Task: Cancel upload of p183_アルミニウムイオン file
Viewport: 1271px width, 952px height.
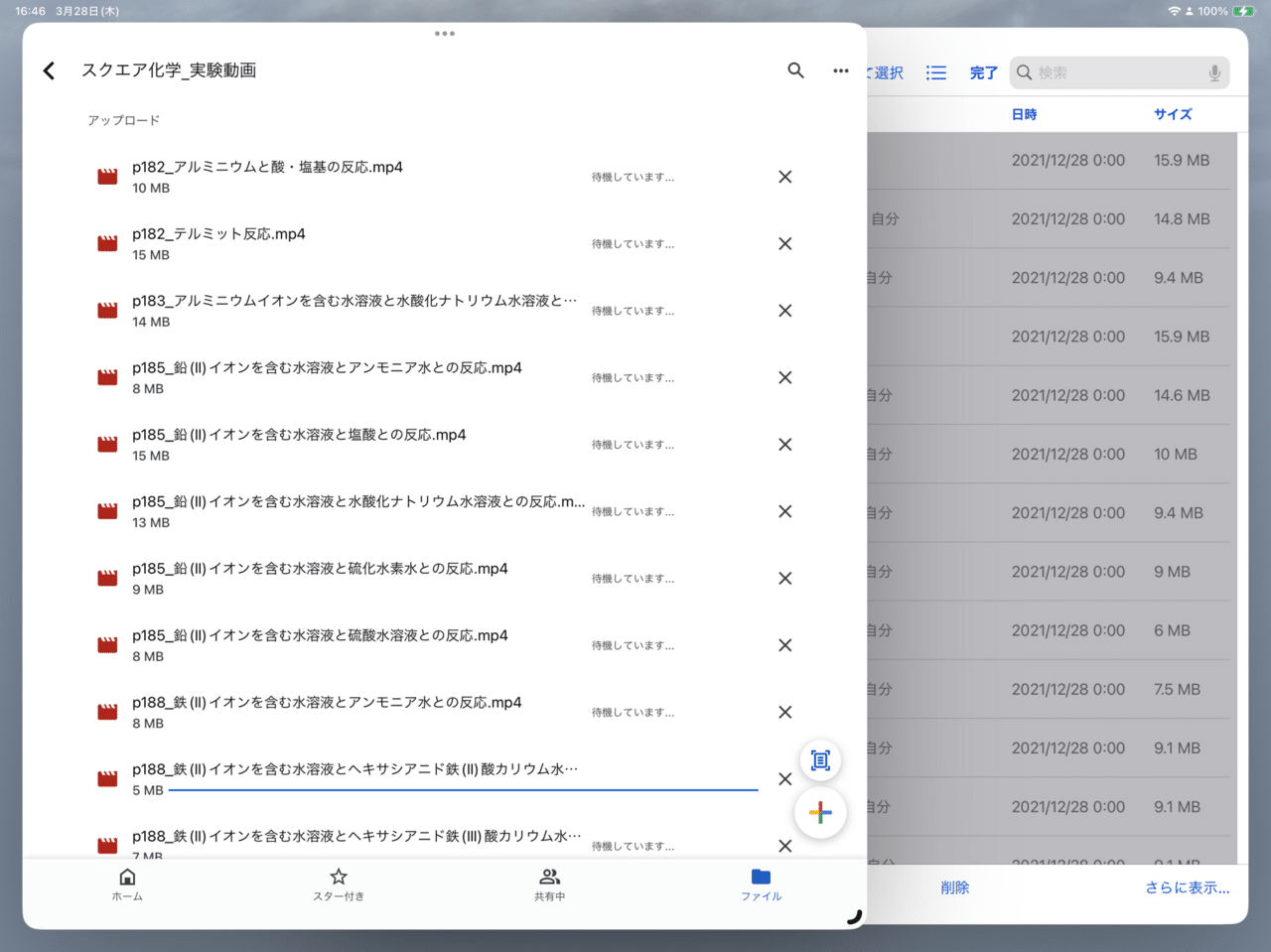Action: click(x=784, y=311)
